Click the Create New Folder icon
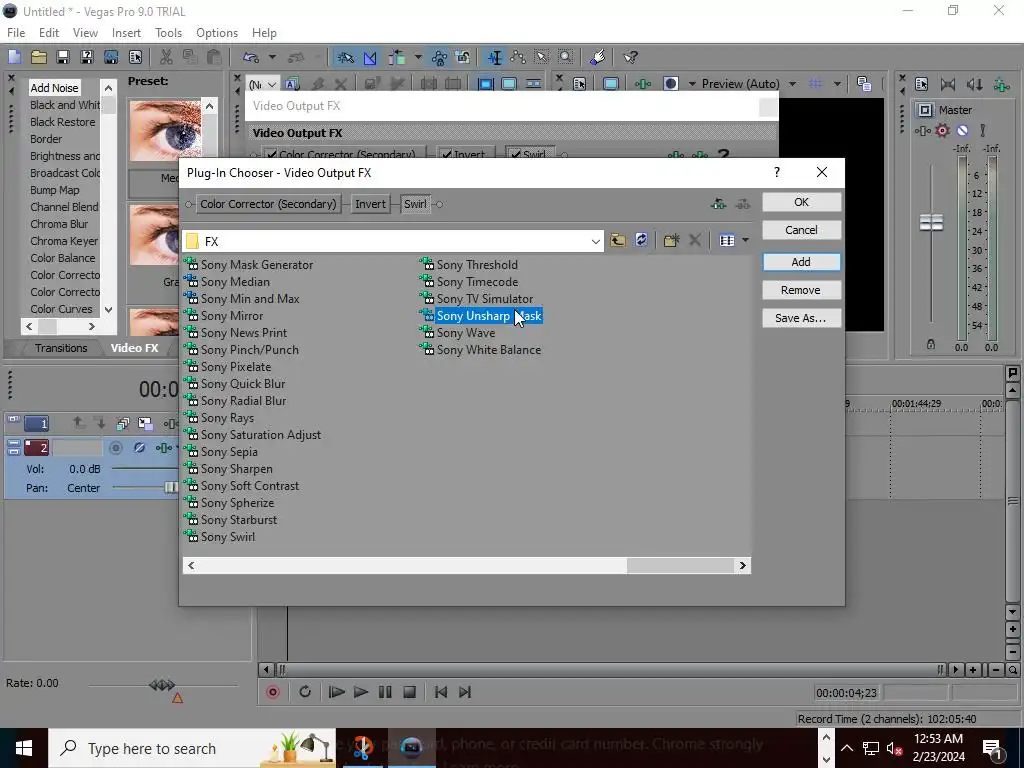Viewport: 1024px width, 768px height. pos(671,240)
